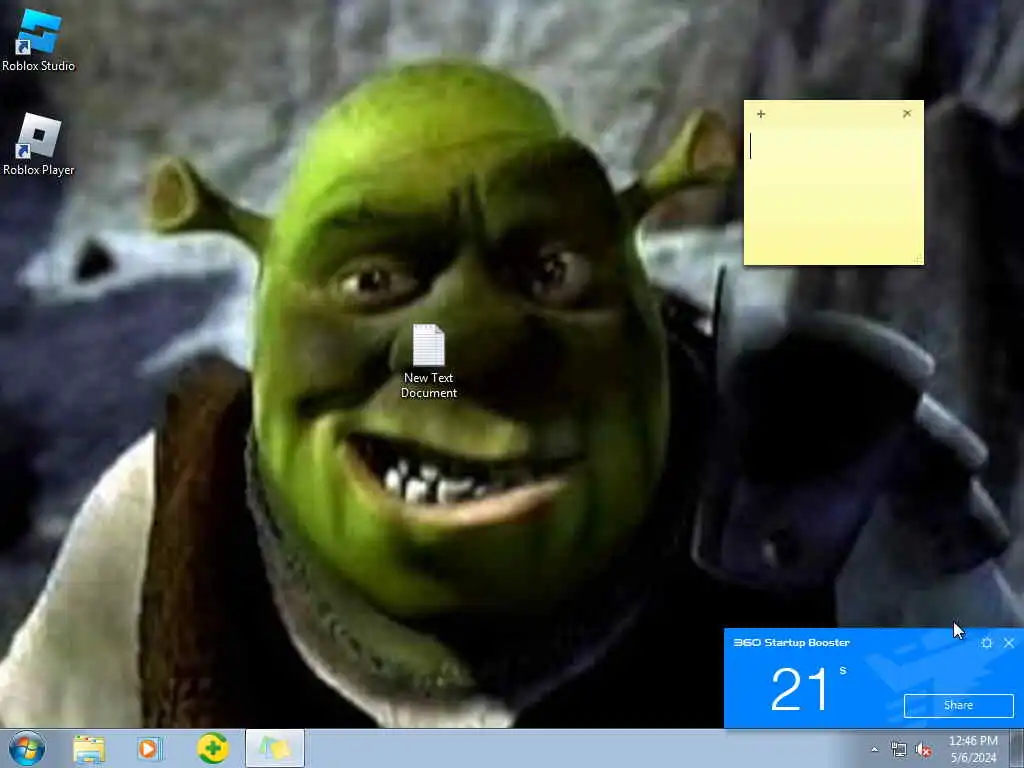Click the sticky note resize grip corner
Viewport: 1024px width, 768px height.
(918, 259)
